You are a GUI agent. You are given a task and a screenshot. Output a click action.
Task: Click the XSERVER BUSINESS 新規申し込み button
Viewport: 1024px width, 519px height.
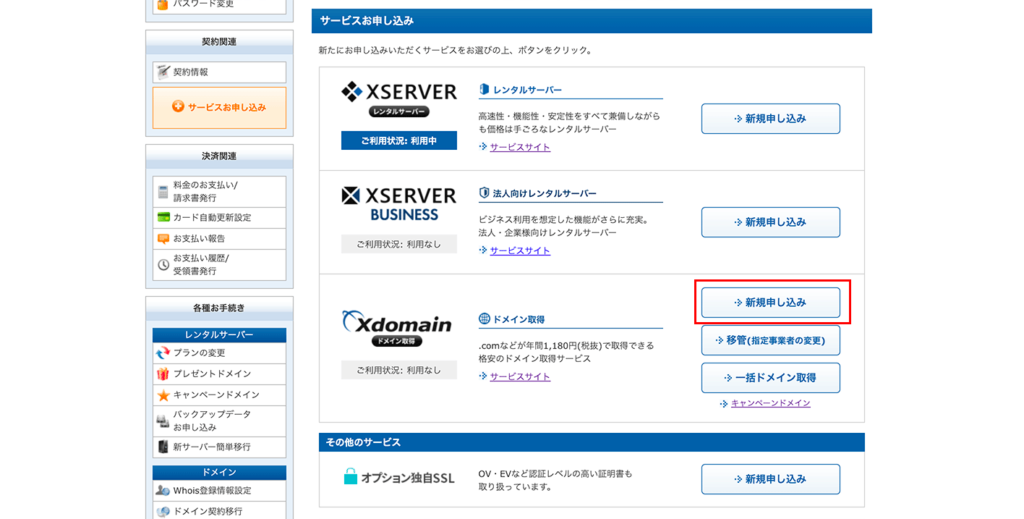(771, 222)
